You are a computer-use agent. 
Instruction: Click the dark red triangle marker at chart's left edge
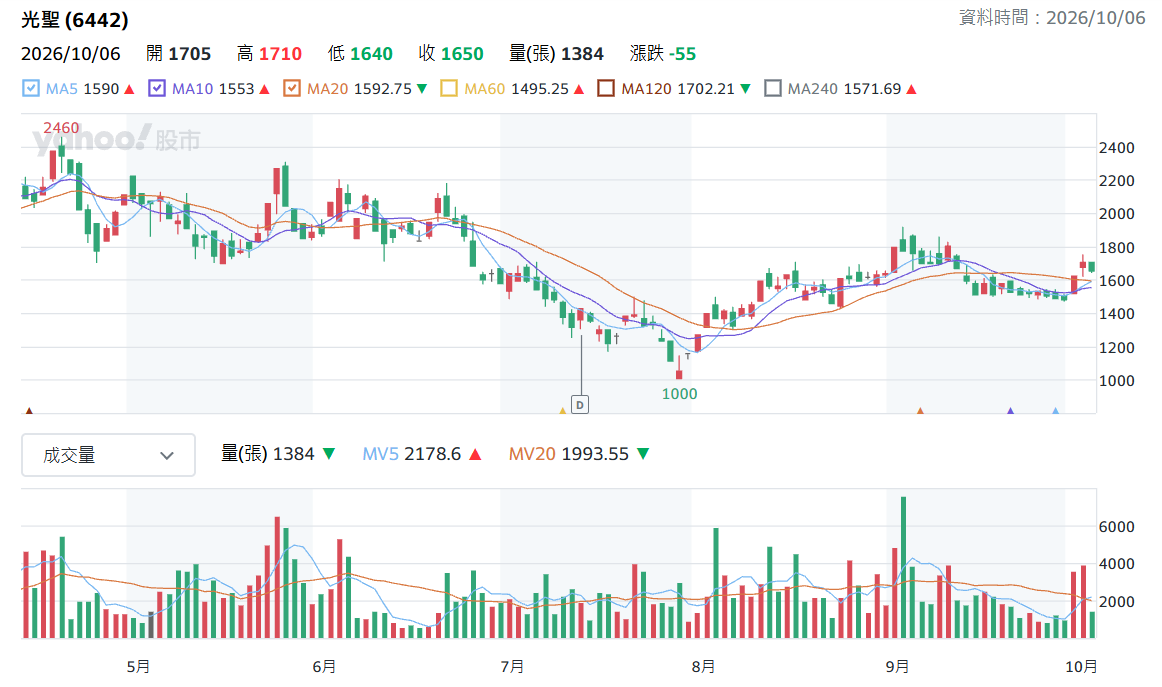(x=29, y=410)
